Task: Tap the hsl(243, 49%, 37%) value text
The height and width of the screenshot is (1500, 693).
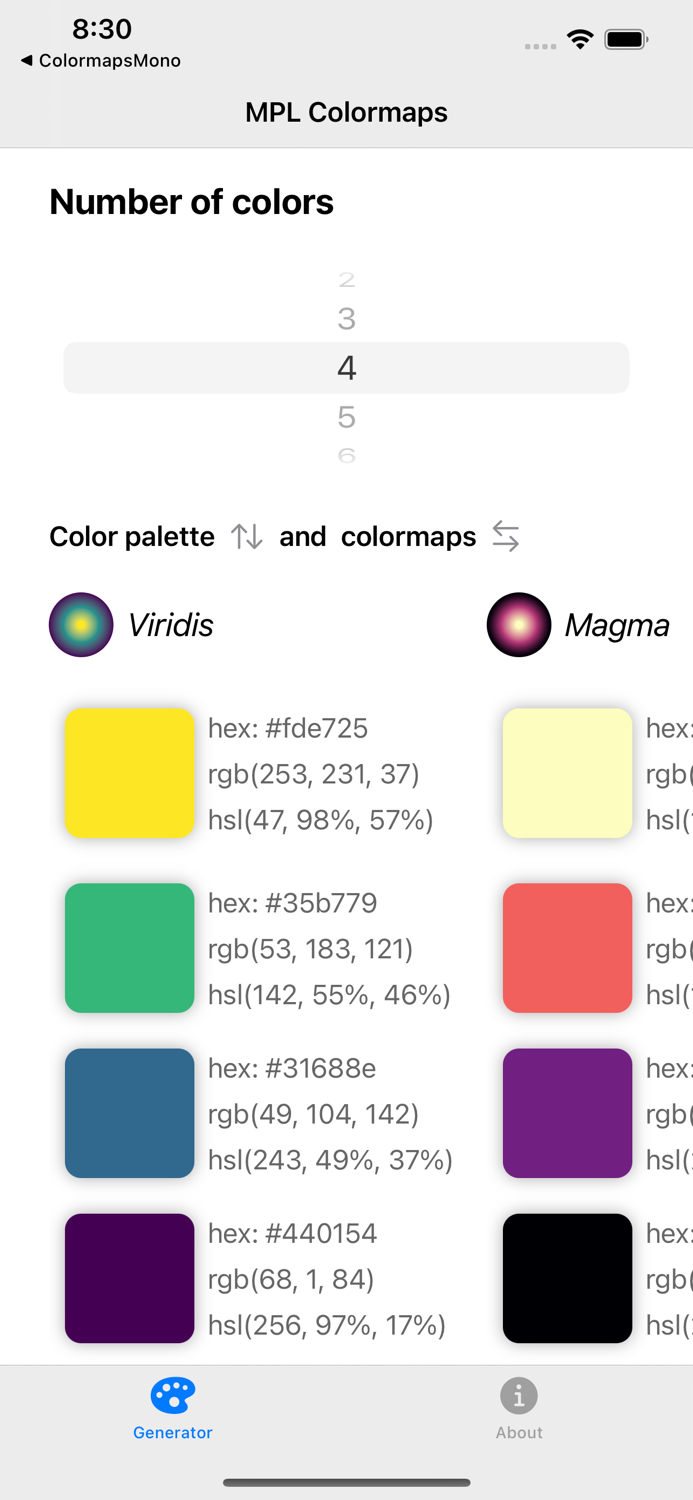Action: click(329, 1160)
